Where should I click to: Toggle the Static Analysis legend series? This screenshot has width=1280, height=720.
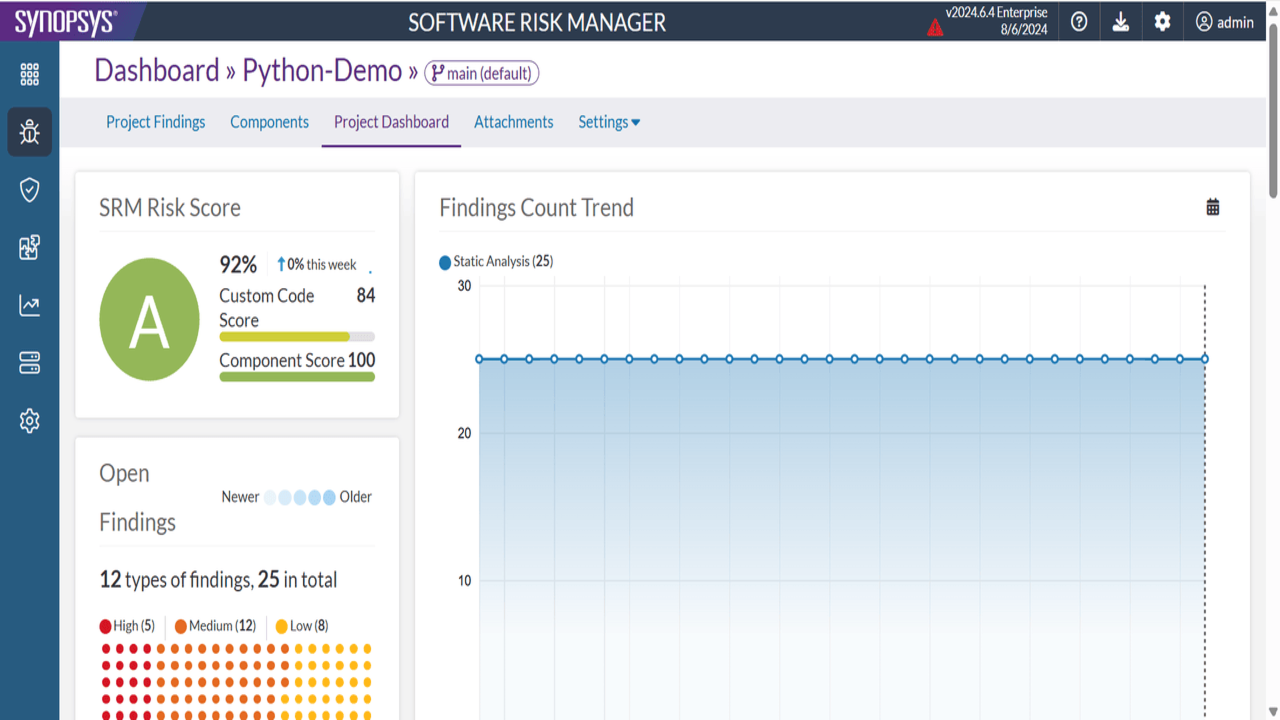click(x=496, y=262)
